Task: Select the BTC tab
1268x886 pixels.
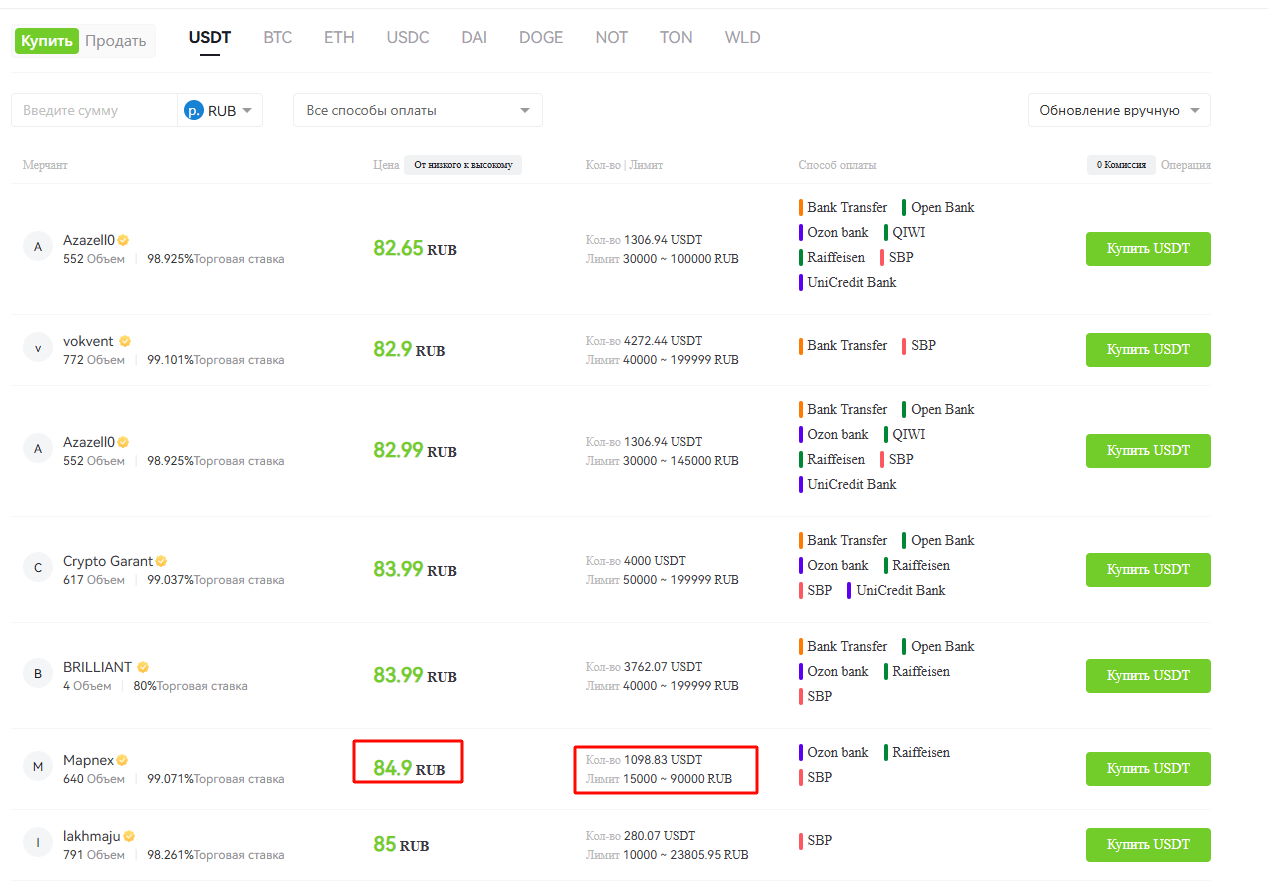Action: (x=277, y=38)
